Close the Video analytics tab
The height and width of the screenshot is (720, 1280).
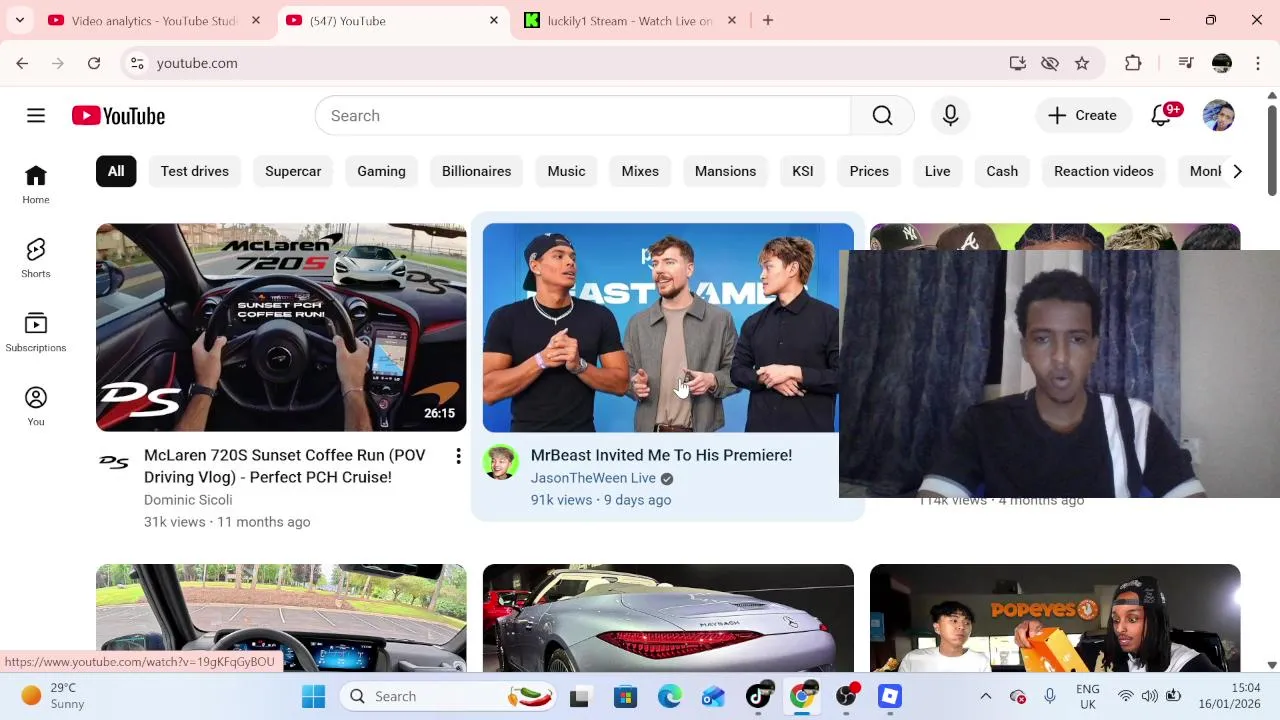256,20
